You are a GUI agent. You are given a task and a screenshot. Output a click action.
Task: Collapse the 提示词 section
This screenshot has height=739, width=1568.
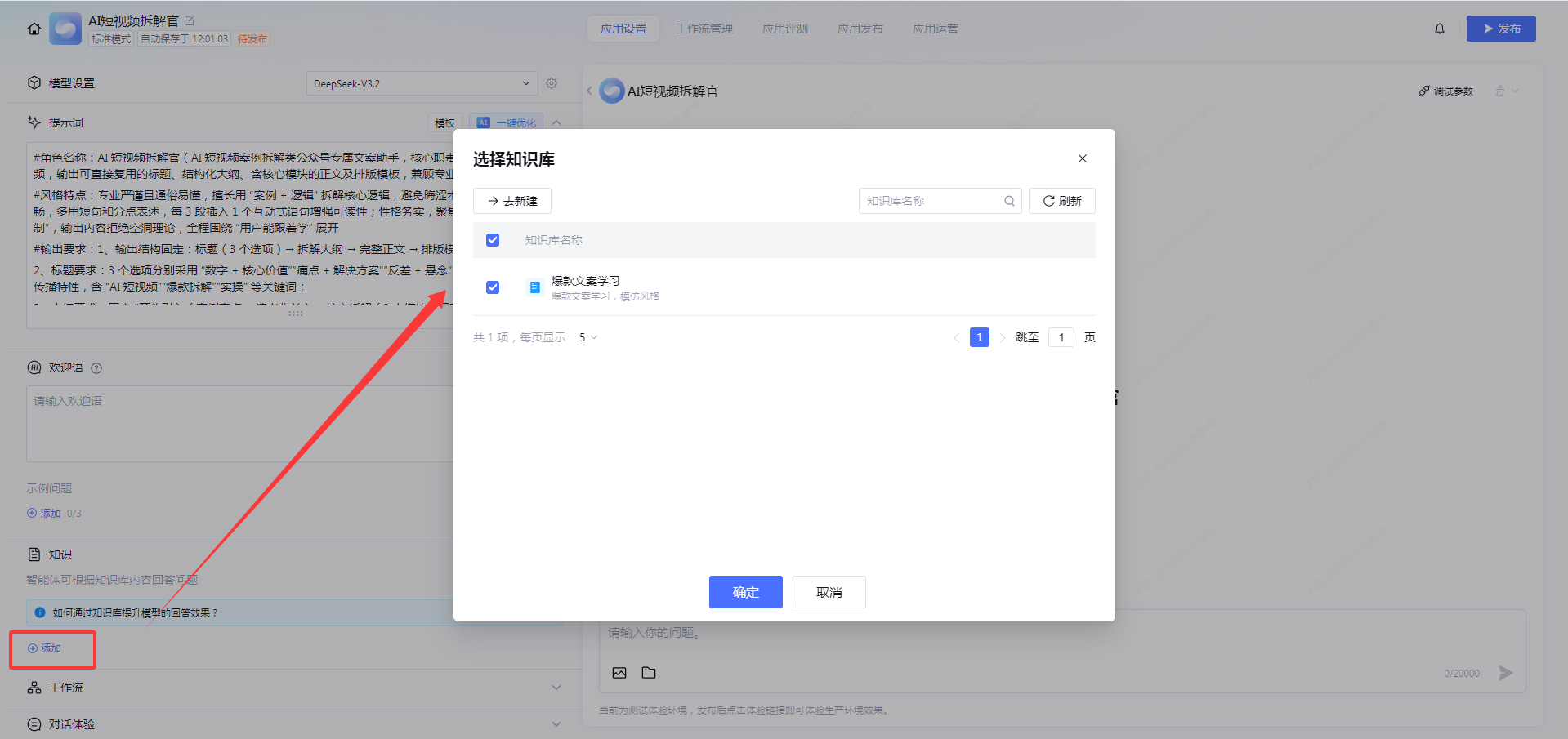coord(556,122)
